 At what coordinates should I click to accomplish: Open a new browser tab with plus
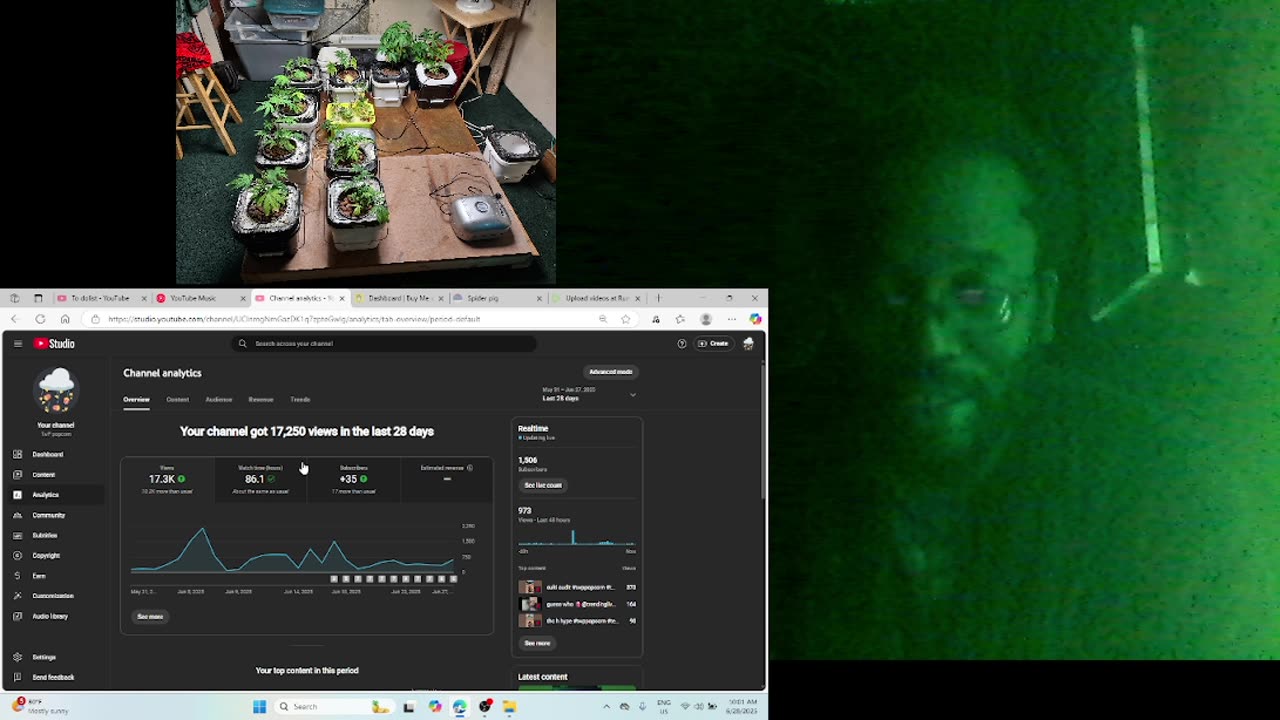pyautogui.click(x=658, y=298)
